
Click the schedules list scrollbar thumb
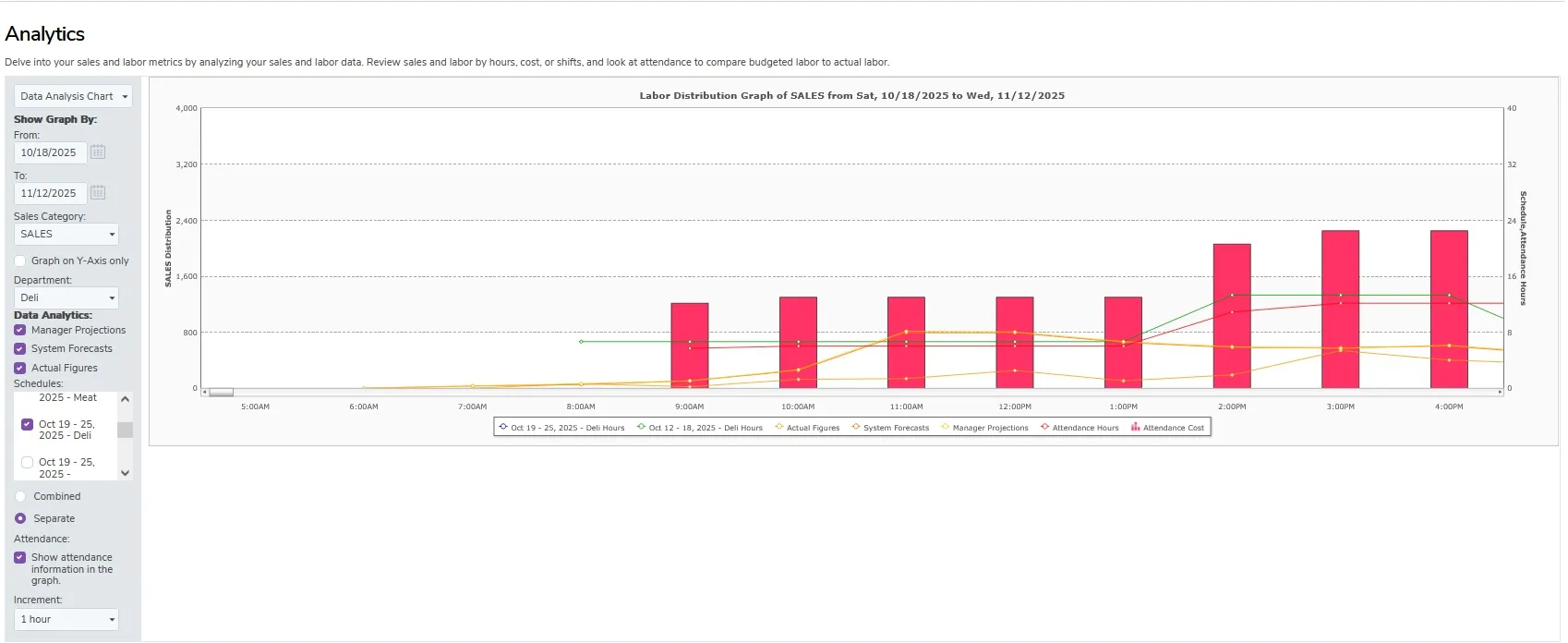tap(126, 430)
